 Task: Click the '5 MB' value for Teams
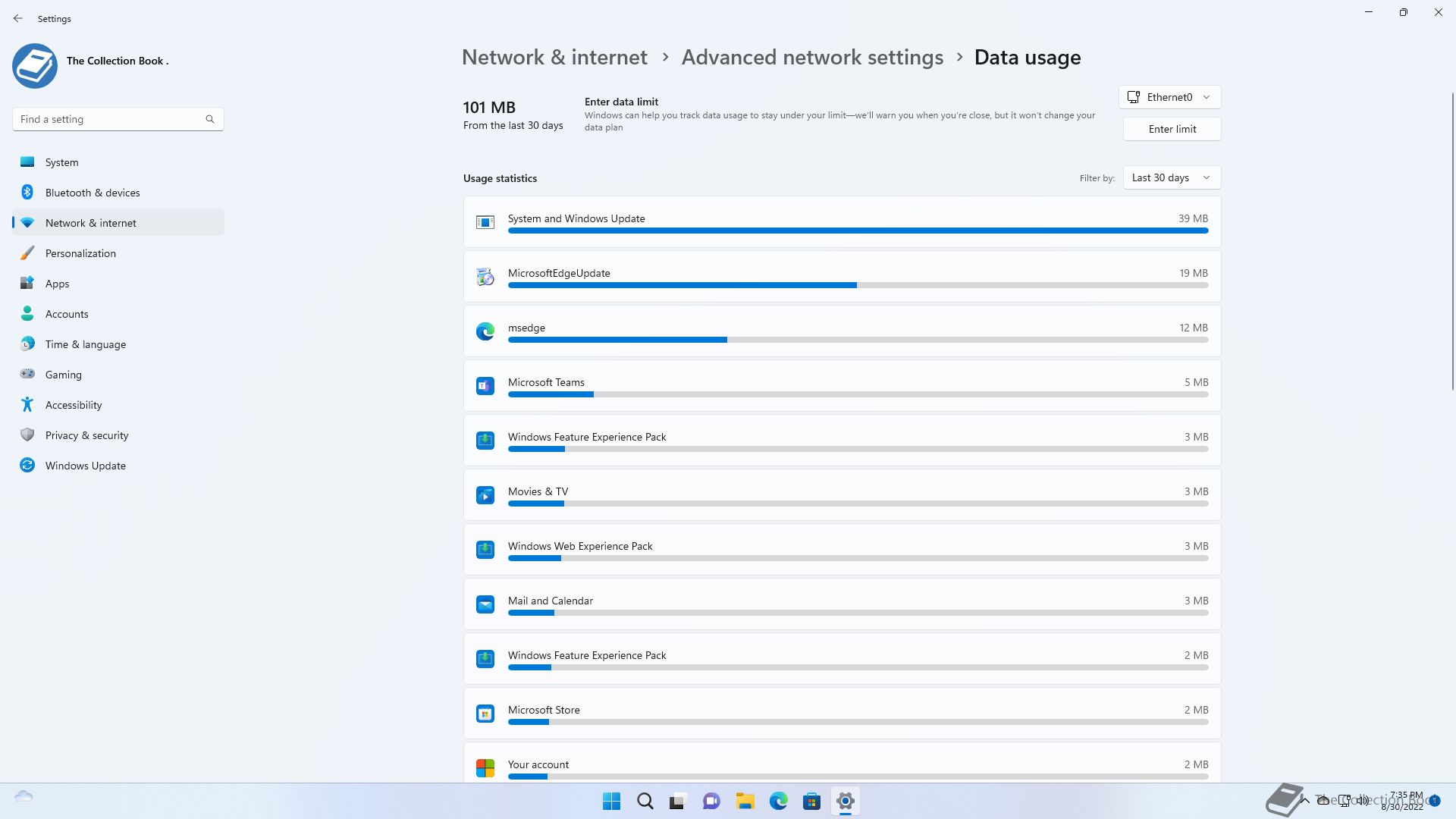coord(1196,382)
